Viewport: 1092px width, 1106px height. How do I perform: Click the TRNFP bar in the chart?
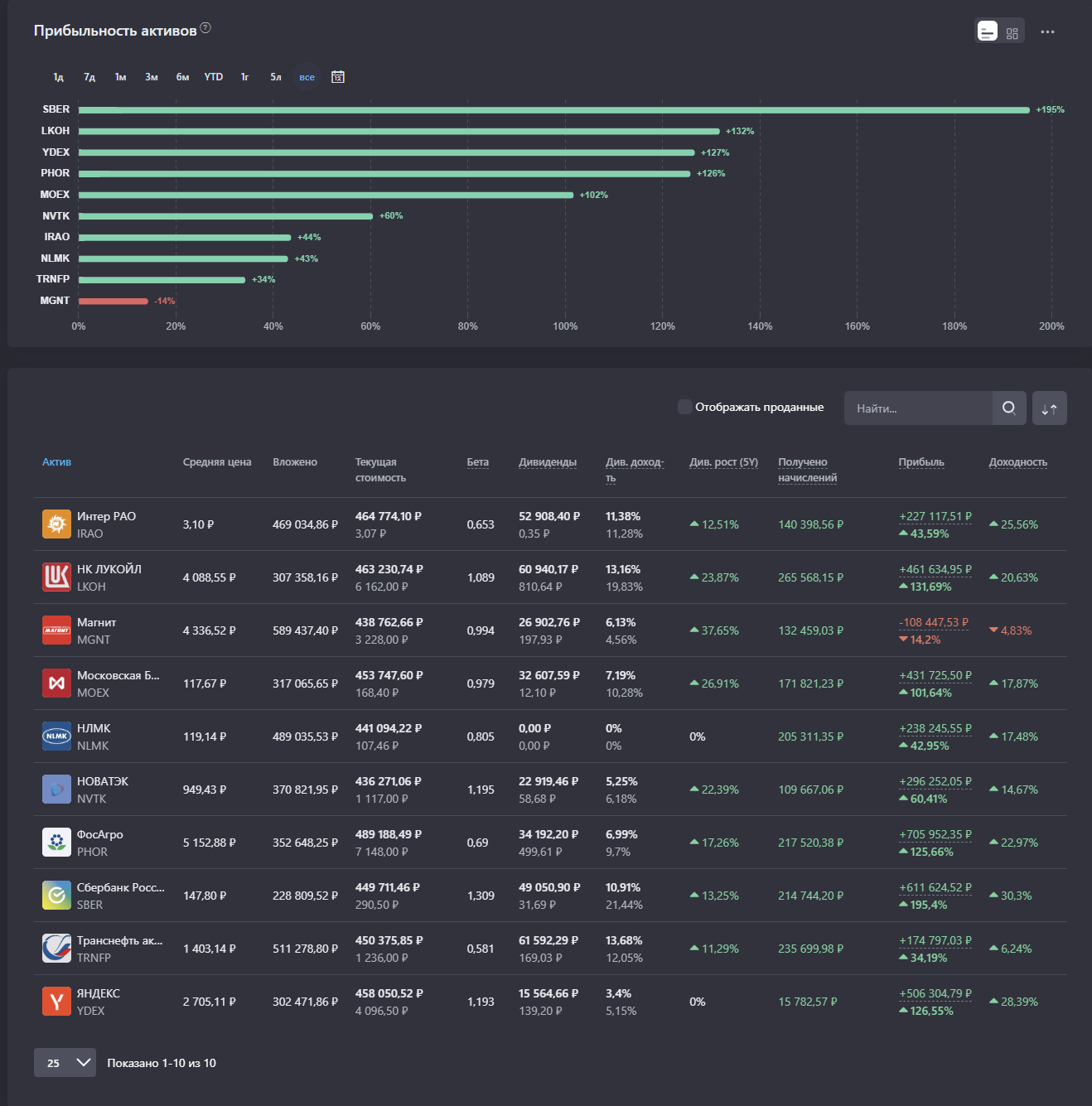pyautogui.click(x=162, y=280)
